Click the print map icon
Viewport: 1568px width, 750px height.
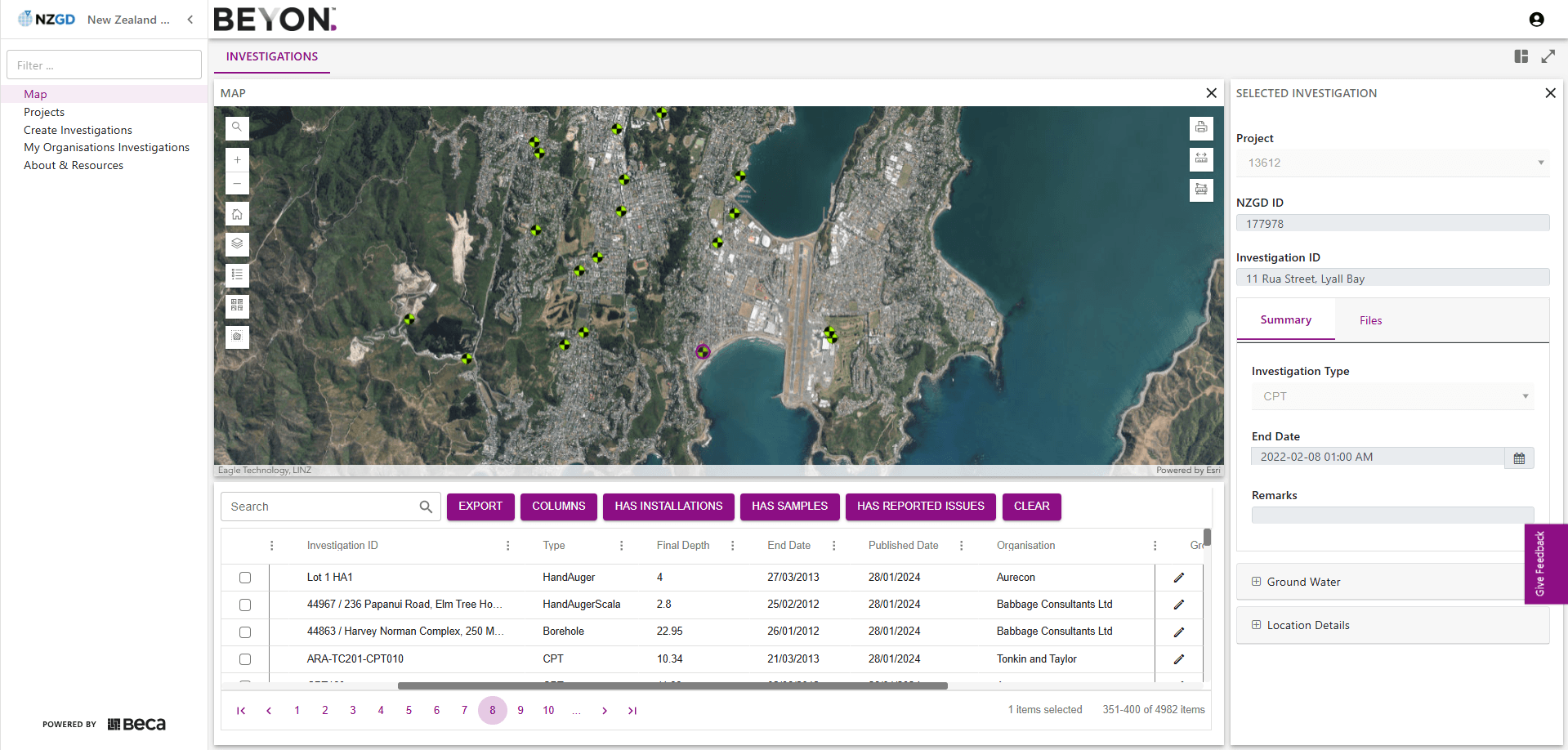[1201, 127]
